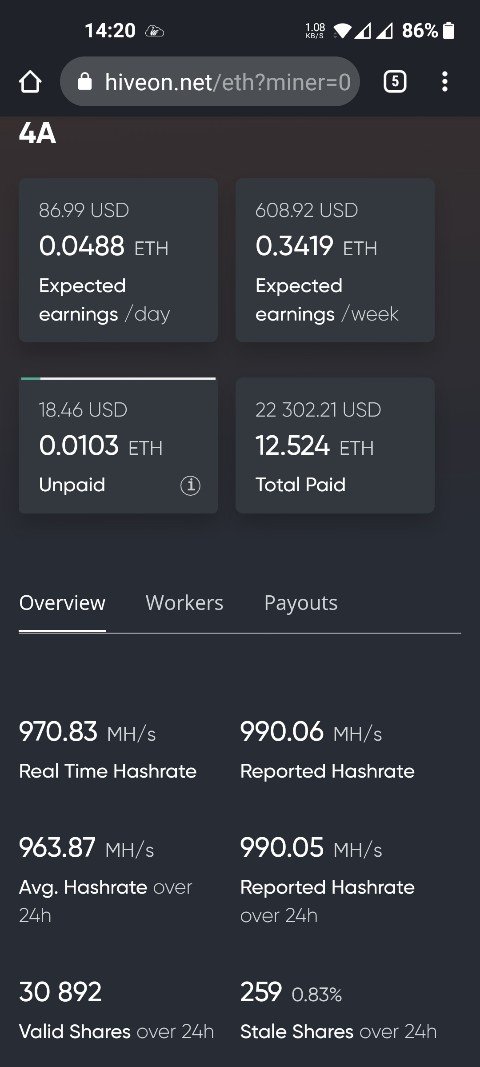Tap the Valid Shares 30 892 value
This screenshot has height=1067, width=480.
(x=61, y=992)
